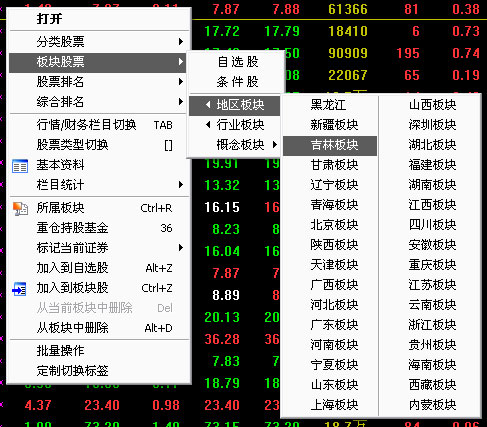Click the 4.37 value in bottom row
Image resolution: width=487 pixels, height=427 pixels.
pos(38,405)
